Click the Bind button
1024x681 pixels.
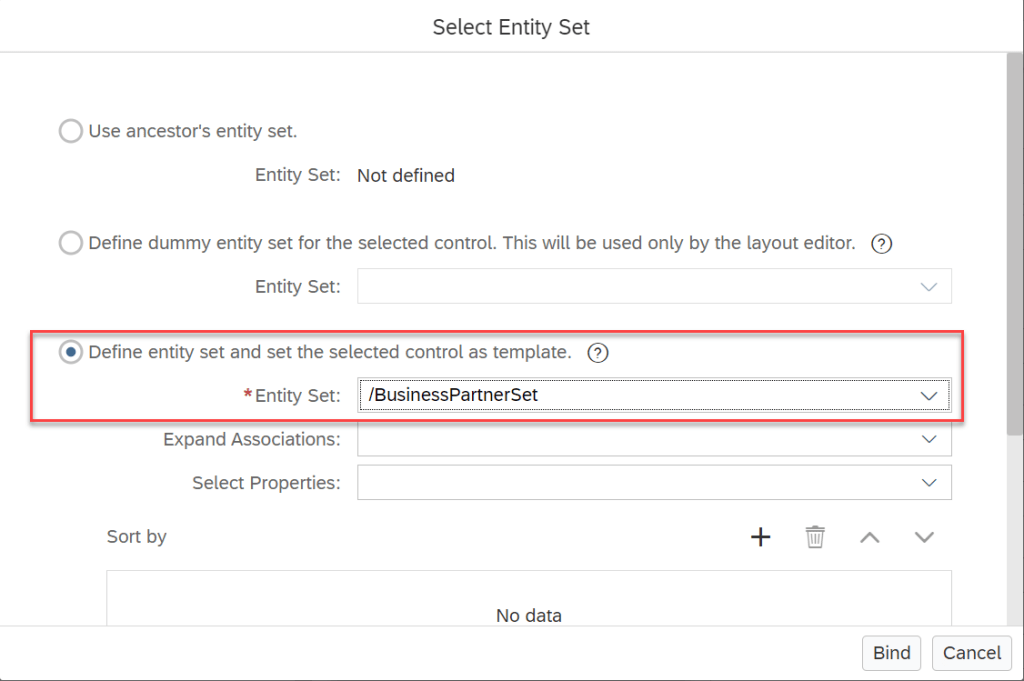click(x=891, y=653)
